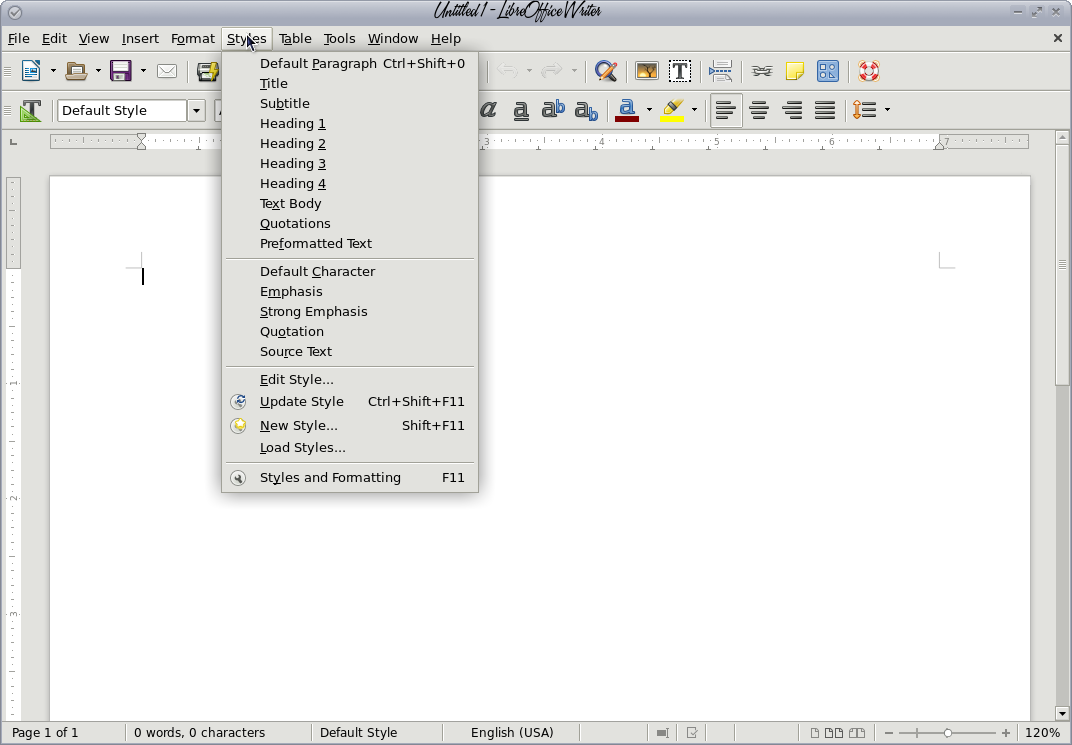Click the Default Style paragraph style field
The height and width of the screenshot is (745, 1072).
[x=122, y=111]
